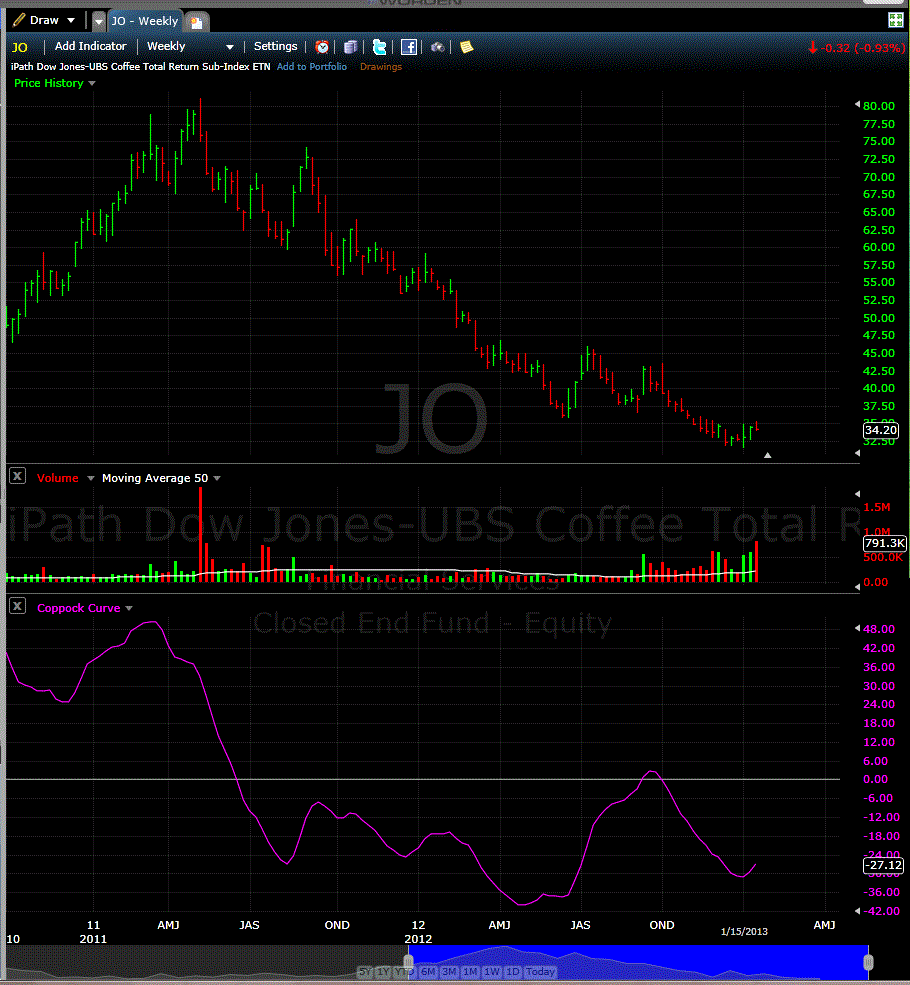Screen dimensions: 910x985
Task: Select the 3M time range
Action: pyautogui.click(x=449, y=972)
